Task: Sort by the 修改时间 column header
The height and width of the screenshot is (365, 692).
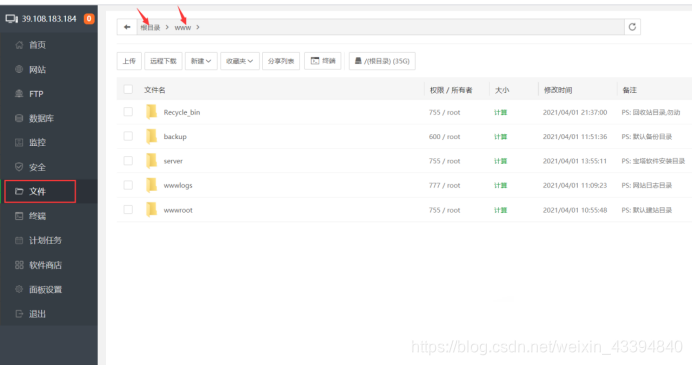Action: tap(558, 90)
